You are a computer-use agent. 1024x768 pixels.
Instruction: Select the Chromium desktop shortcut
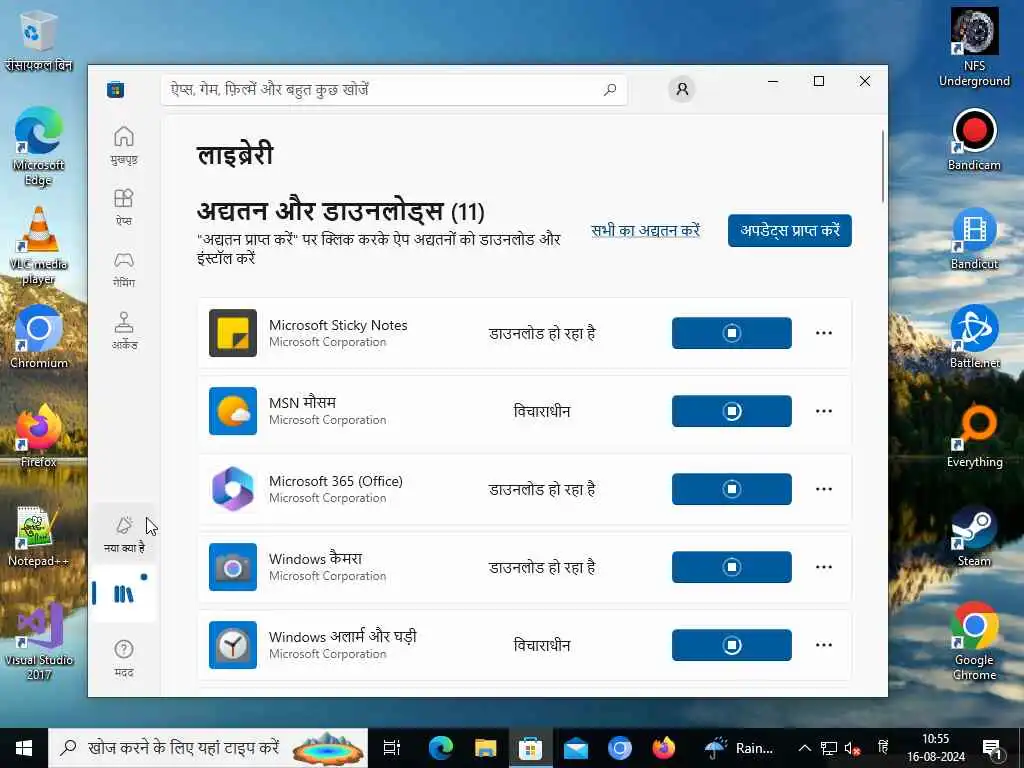(38, 338)
